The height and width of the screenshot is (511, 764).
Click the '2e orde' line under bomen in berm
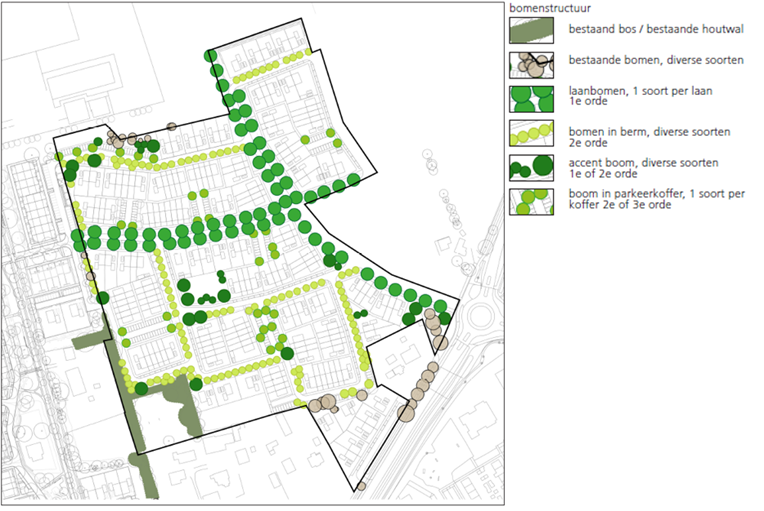coord(588,143)
